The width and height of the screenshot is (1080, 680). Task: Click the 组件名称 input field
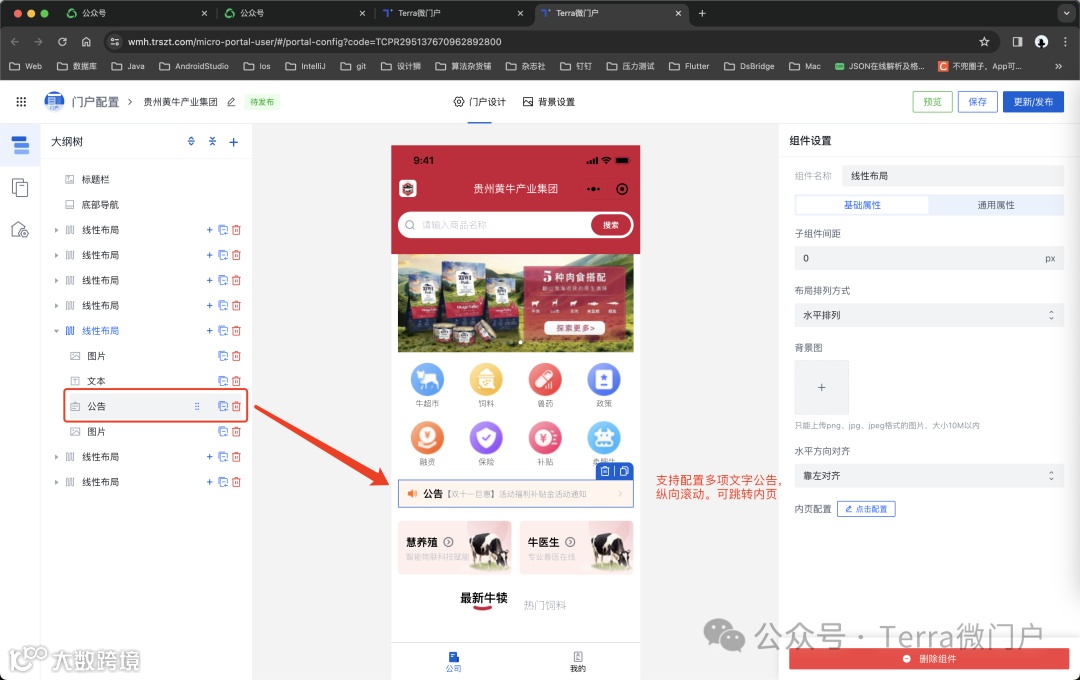(x=953, y=176)
